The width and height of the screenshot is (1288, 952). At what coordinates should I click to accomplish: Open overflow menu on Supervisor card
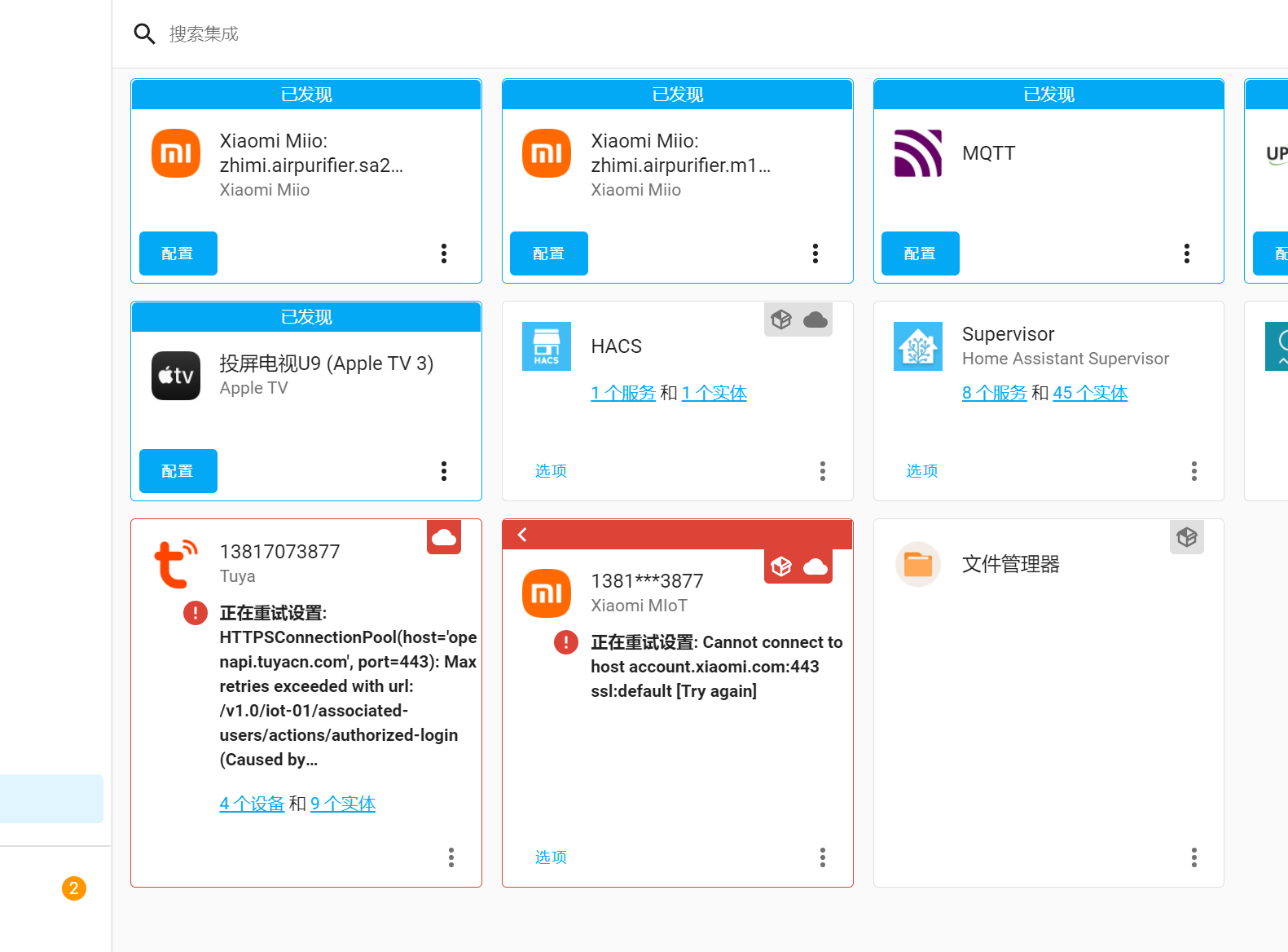tap(1194, 471)
